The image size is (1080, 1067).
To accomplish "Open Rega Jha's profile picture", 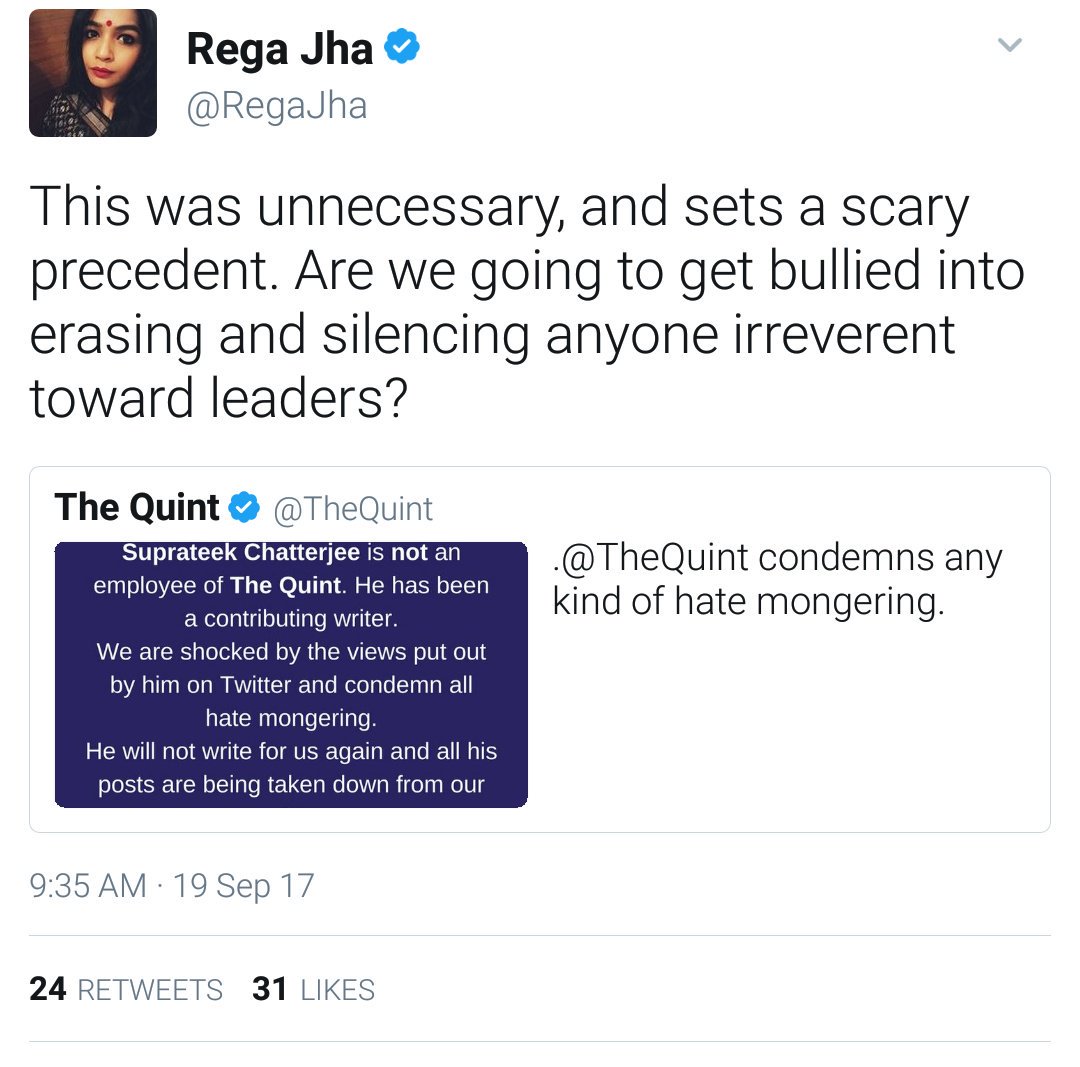I will pyautogui.click(x=93, y=73).
